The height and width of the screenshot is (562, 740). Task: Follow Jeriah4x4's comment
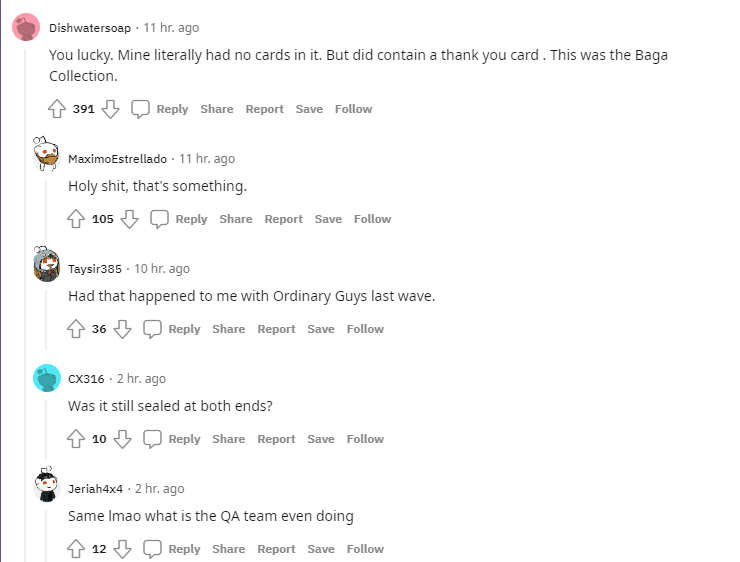click(365, 549)
